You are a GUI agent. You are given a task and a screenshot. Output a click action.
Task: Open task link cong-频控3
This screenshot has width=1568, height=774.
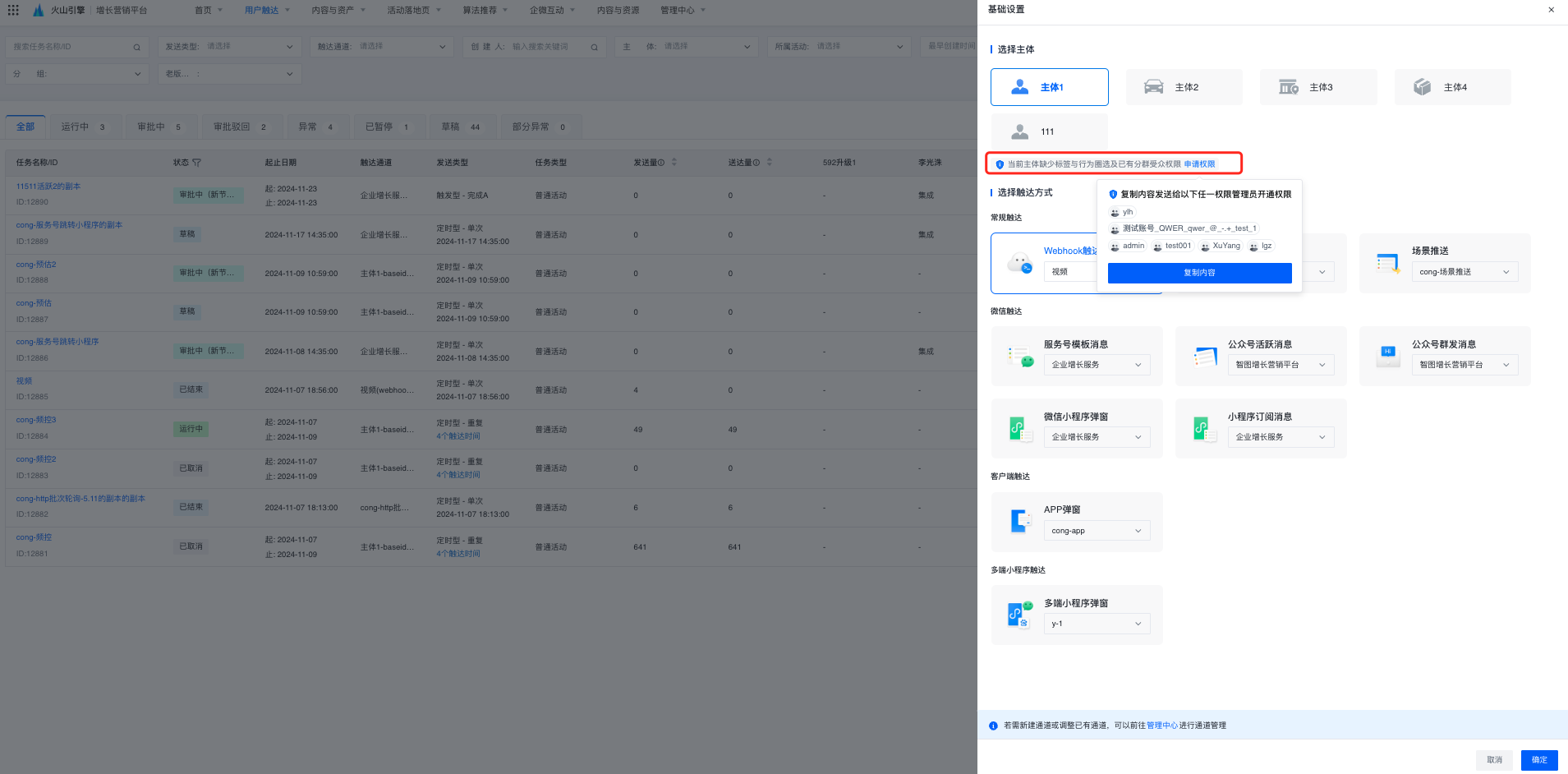36,420
